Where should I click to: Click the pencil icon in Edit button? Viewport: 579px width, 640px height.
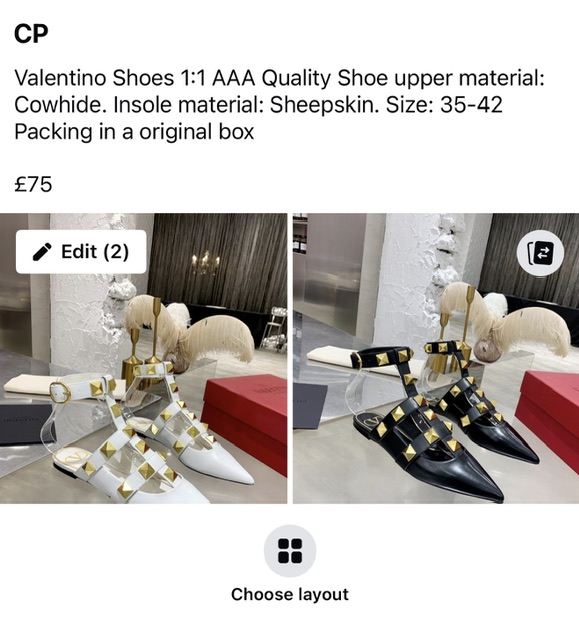click(x=42, y=251)
